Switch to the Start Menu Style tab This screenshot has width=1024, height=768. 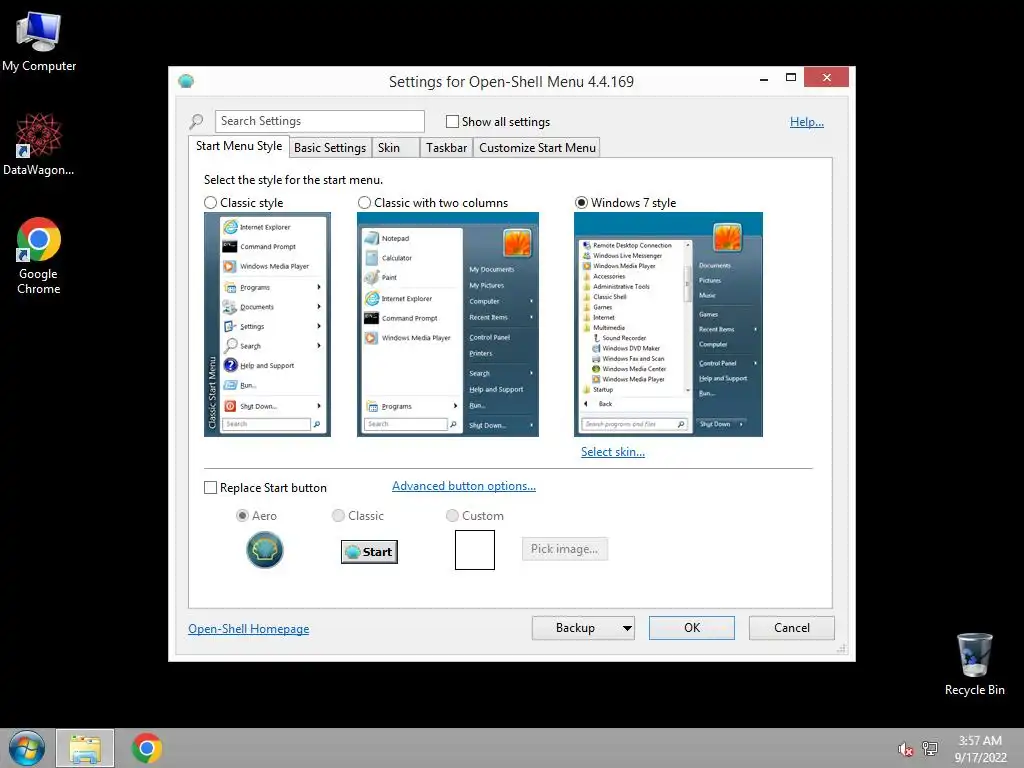pyautogui.click(x=238, y=146)
